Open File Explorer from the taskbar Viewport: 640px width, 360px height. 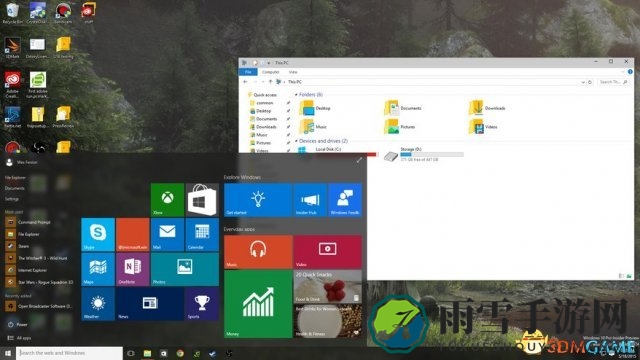[x=147, y=353]
